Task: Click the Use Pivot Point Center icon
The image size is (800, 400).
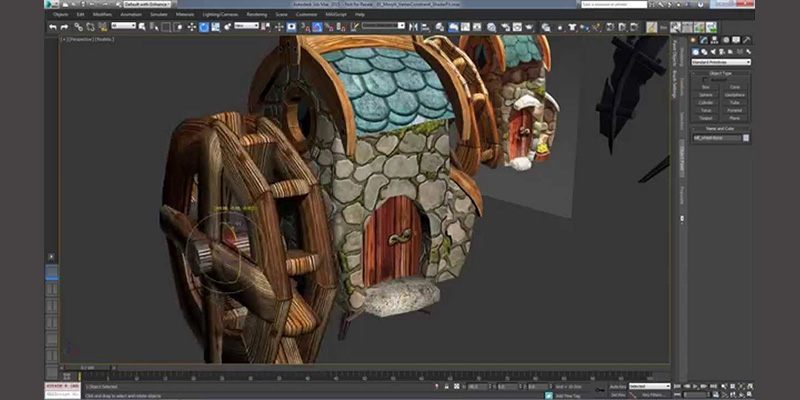Action: [265, 27]
